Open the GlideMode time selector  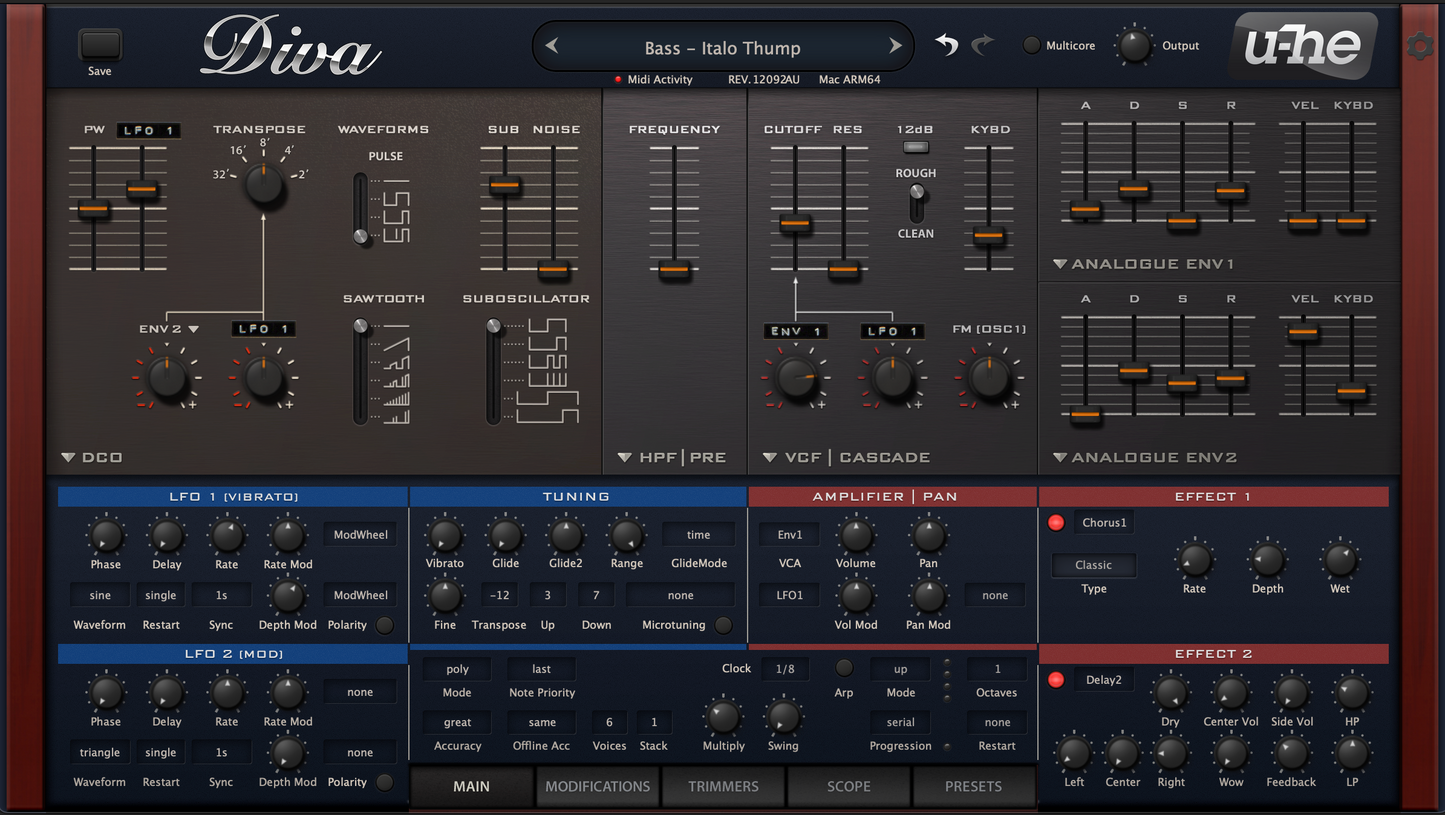point(698,535)
